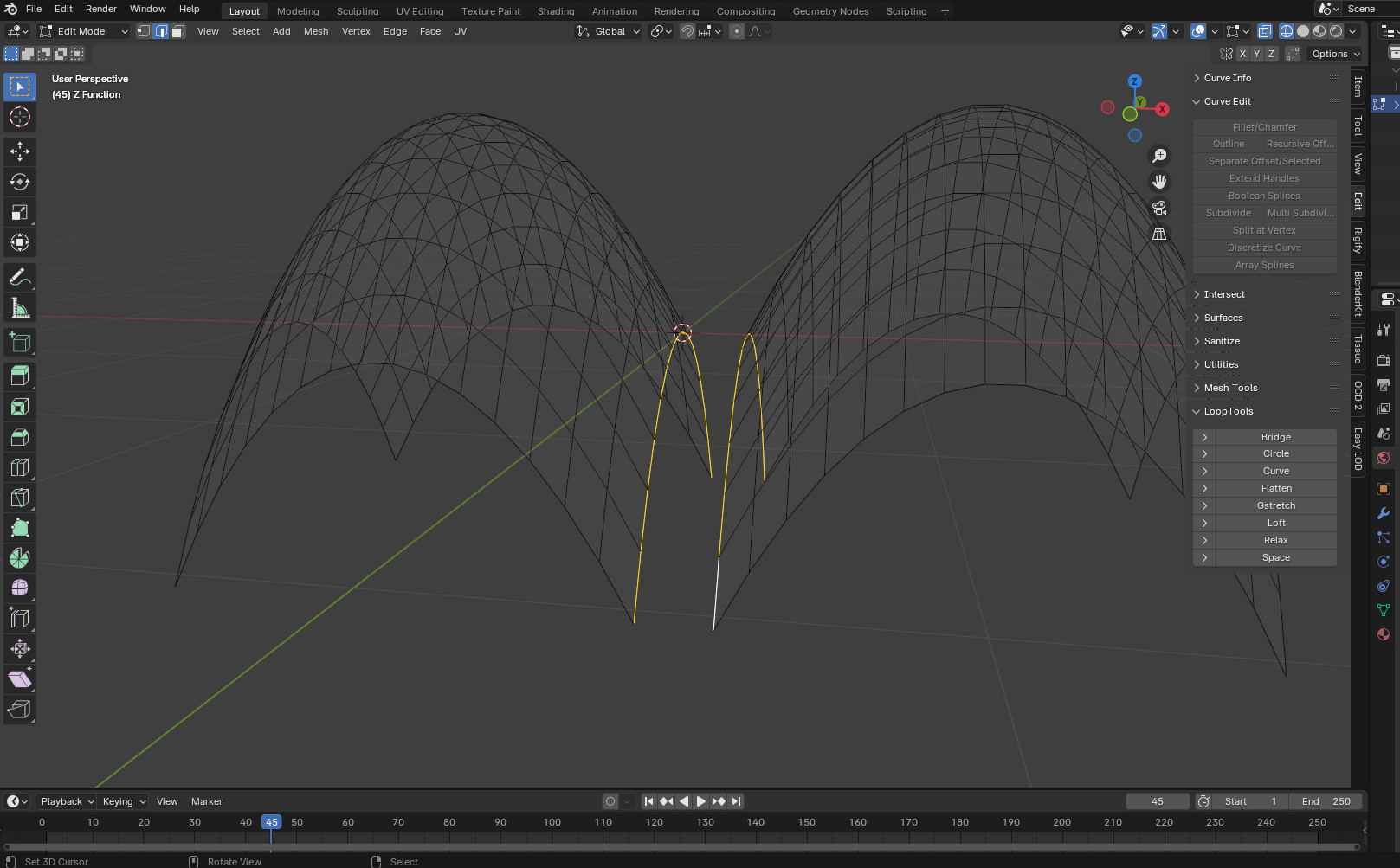Activate the Rotate tool
Viewport: 1400px width, 868px height.
coord(20,182)
